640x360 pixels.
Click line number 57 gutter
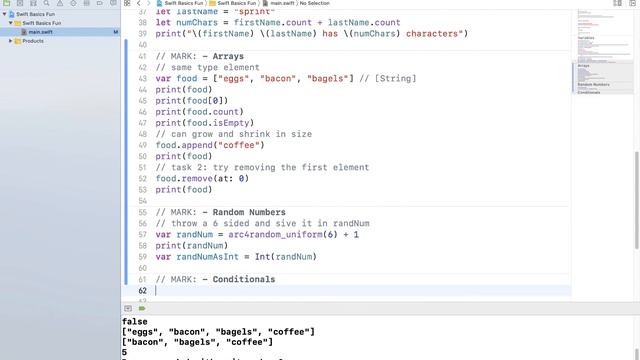(x=142, y=234)
